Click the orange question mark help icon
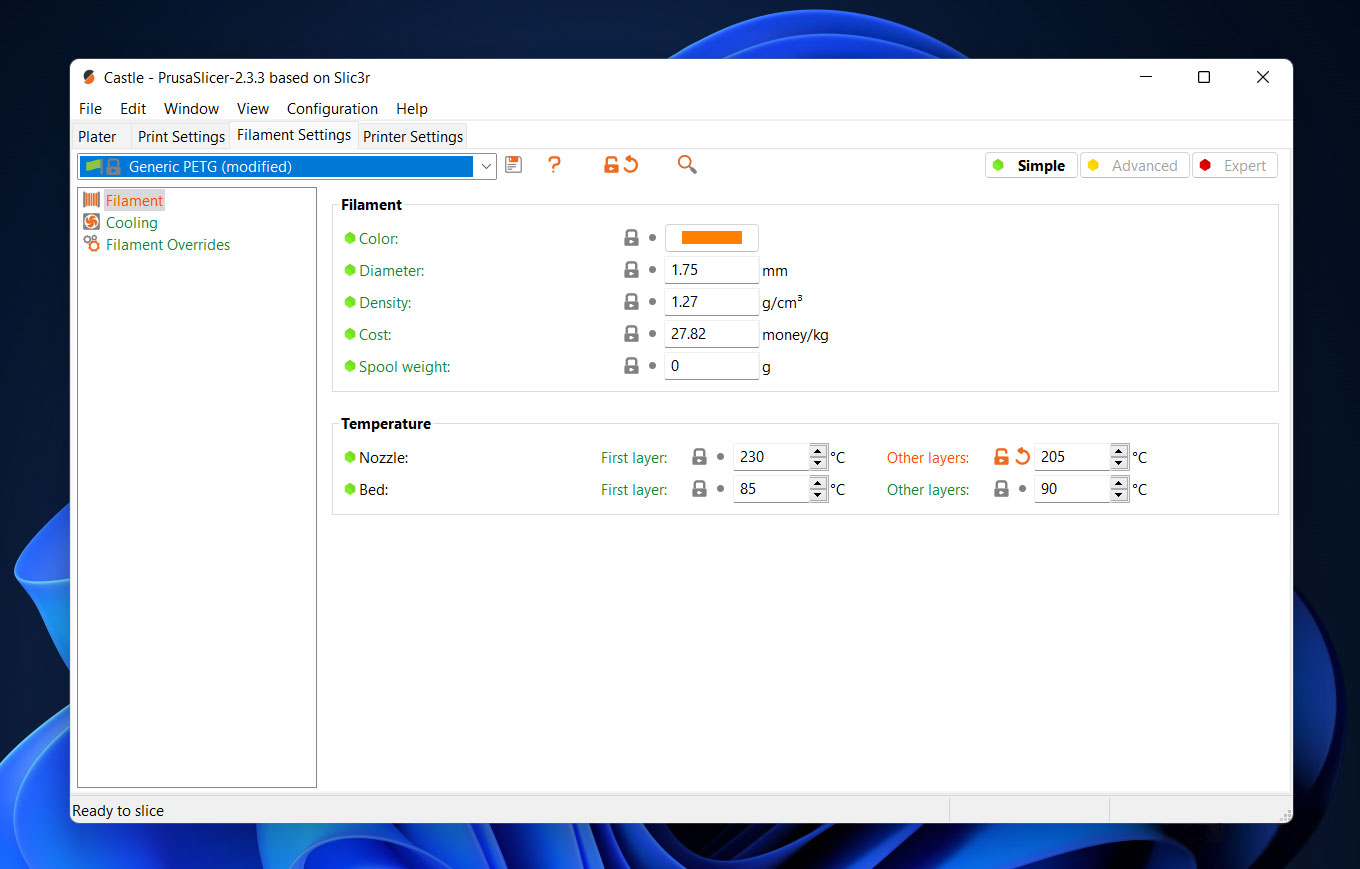The height and width of the screenshot is (869, 1360). pos(554,165)
